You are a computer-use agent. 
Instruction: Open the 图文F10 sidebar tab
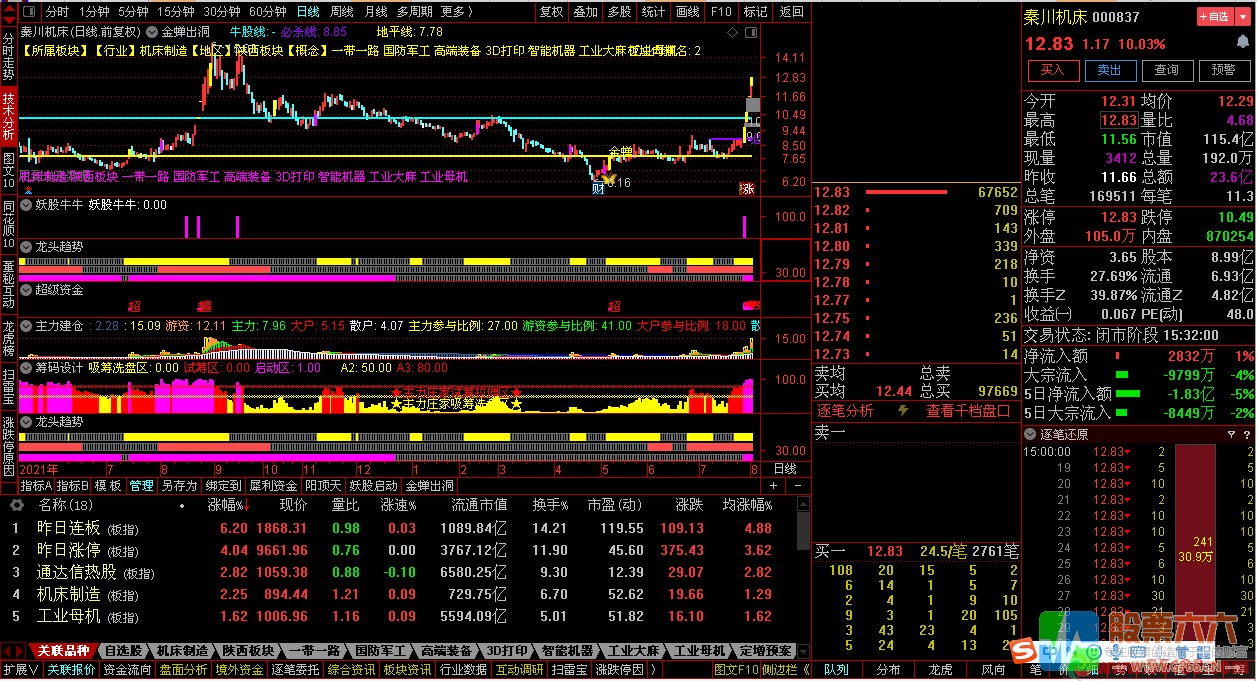(x=9, y=172)
